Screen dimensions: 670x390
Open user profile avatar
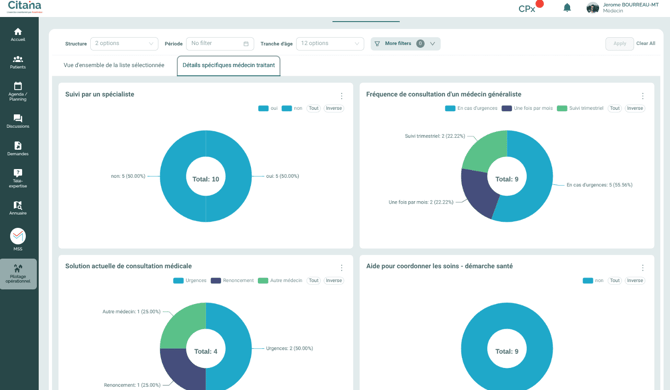click(x=593, y=8)
